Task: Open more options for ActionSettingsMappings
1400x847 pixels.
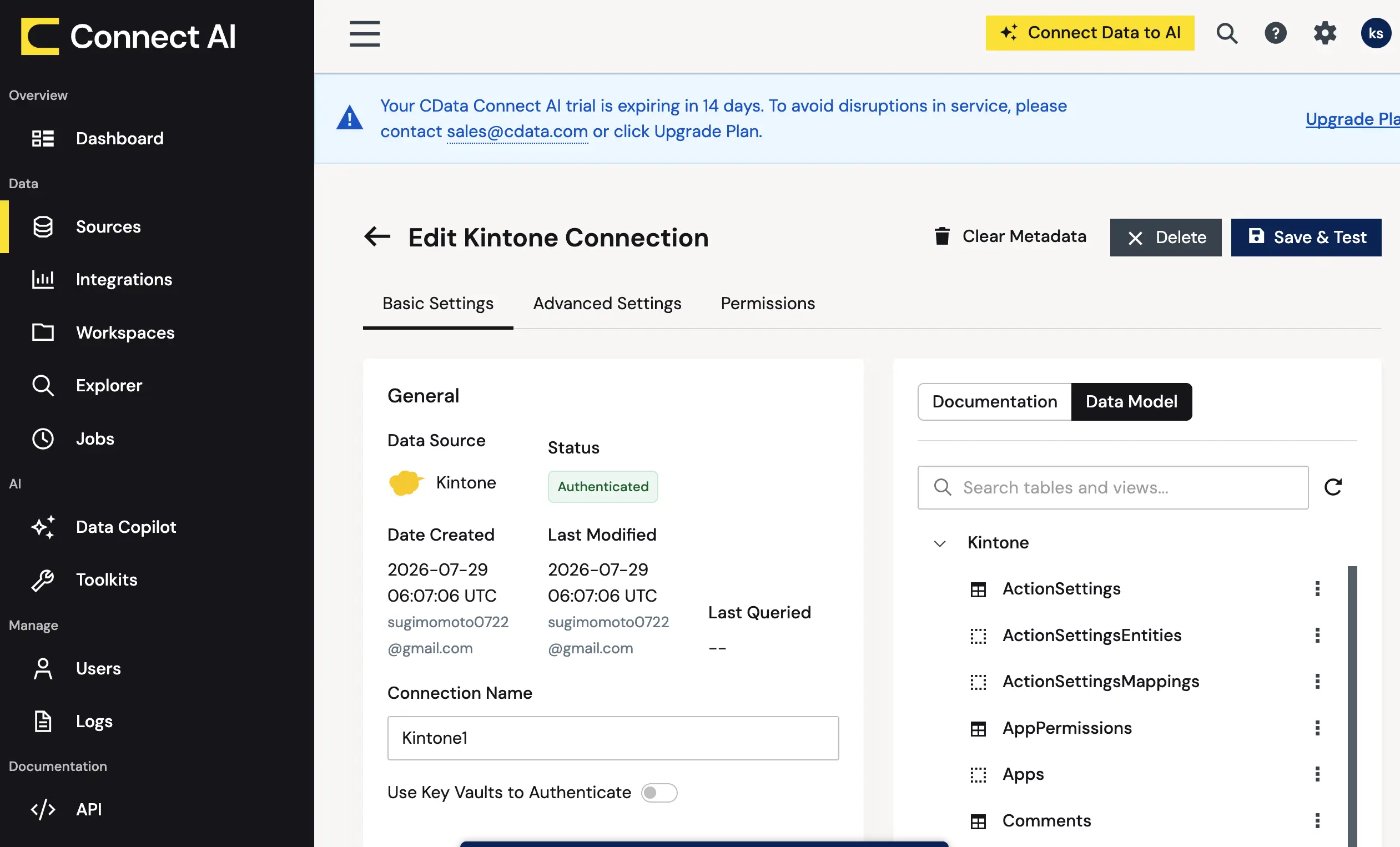Action: pos(1317,681)
